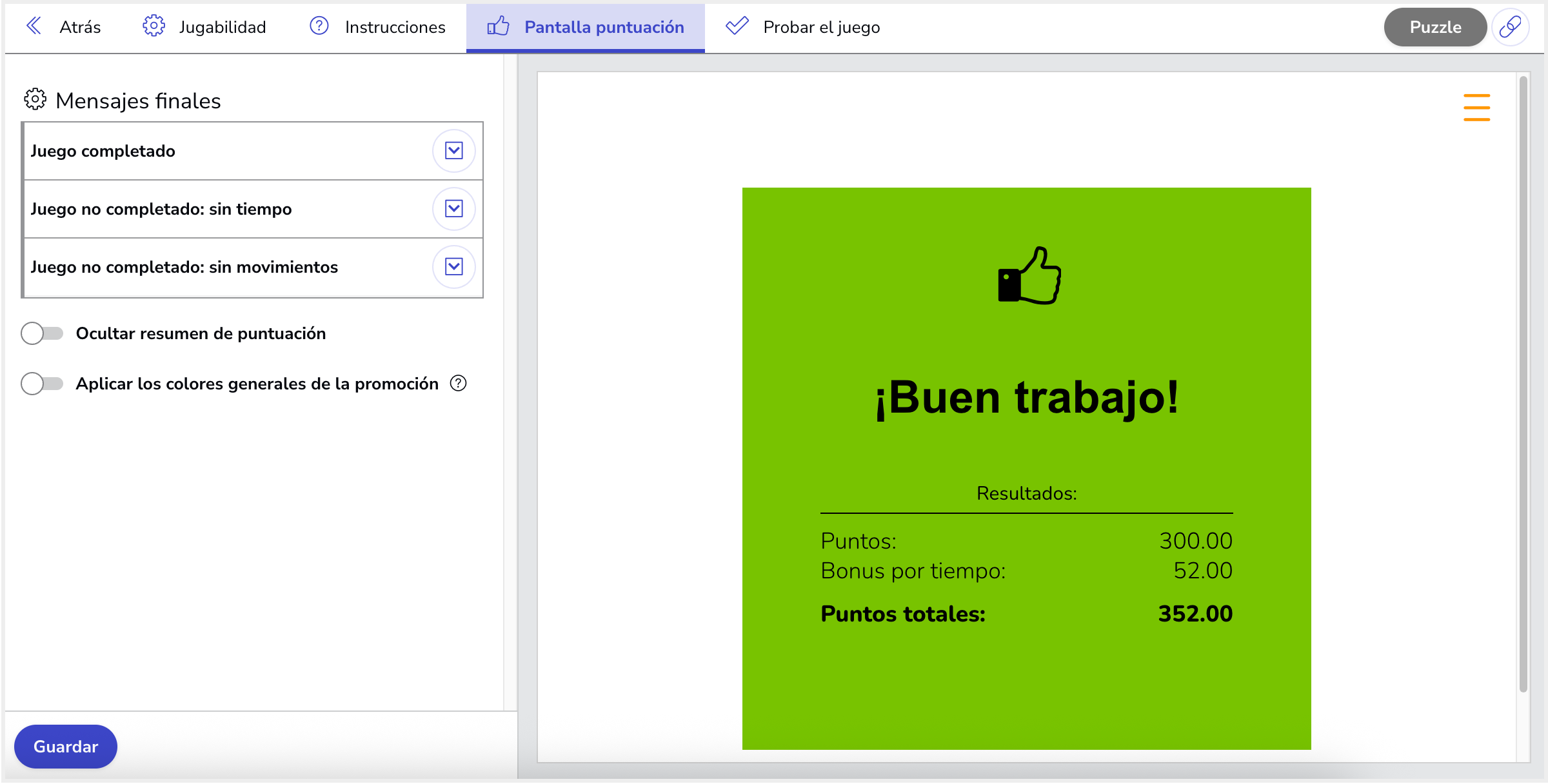The image size is (1548, 784).
Task: Click the thumbs-up image in green preview
Action: click(x=1029, y=275)
